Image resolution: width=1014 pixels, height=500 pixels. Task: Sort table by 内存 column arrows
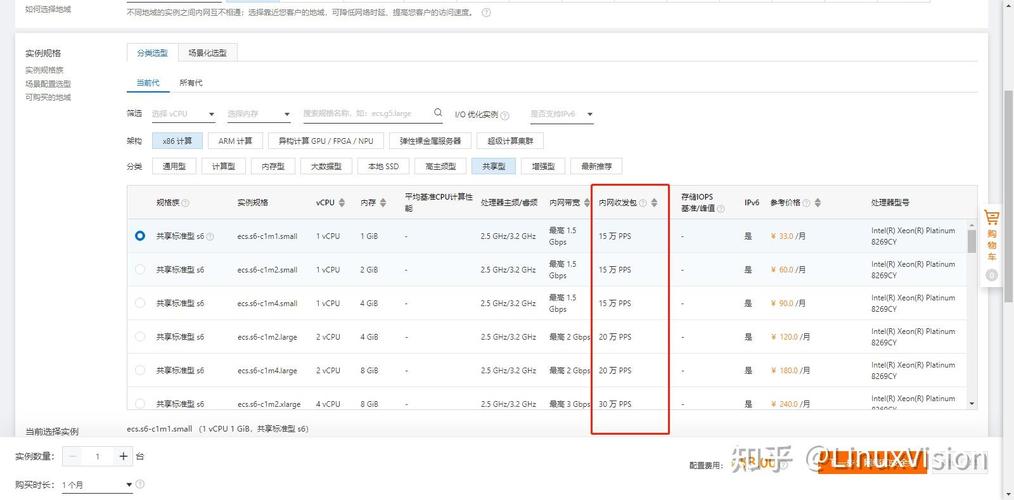[x=384, y=202]
